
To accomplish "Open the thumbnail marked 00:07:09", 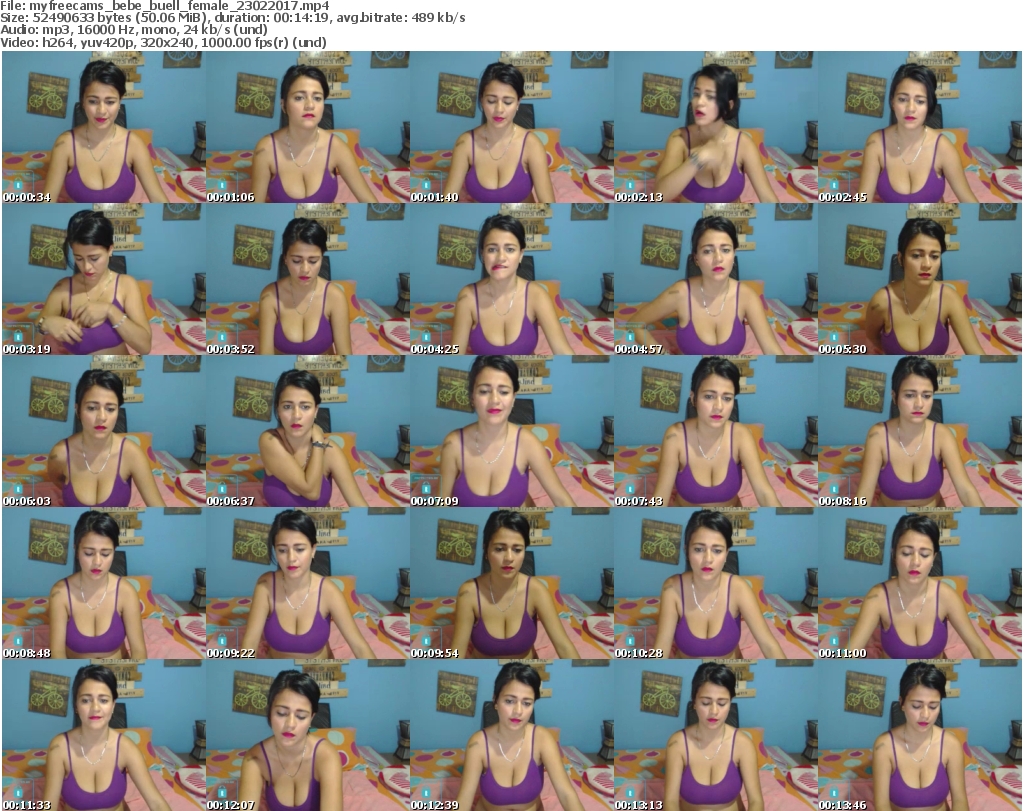I will point(511,431).
